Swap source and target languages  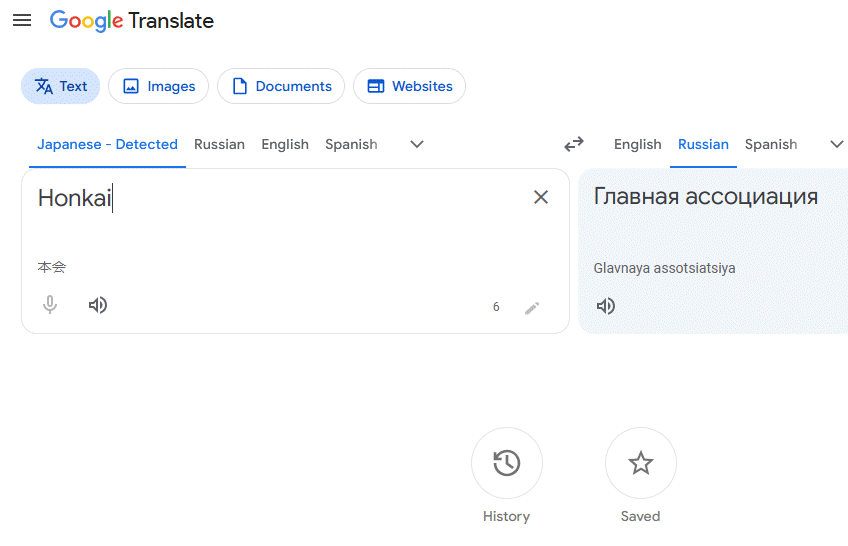pos(574,144)
